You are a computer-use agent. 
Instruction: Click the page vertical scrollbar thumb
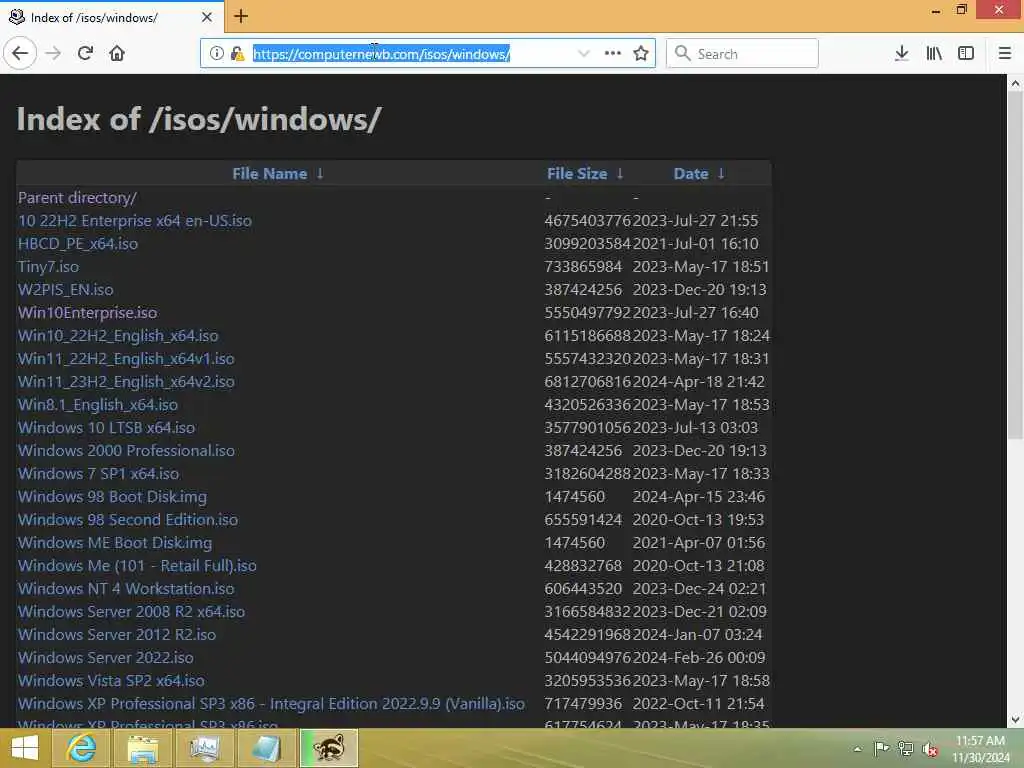click(x=1015, y=265)
